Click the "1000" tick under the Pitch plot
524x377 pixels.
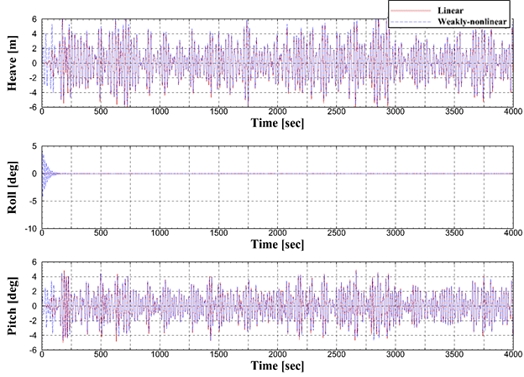(x=160, y=354)
